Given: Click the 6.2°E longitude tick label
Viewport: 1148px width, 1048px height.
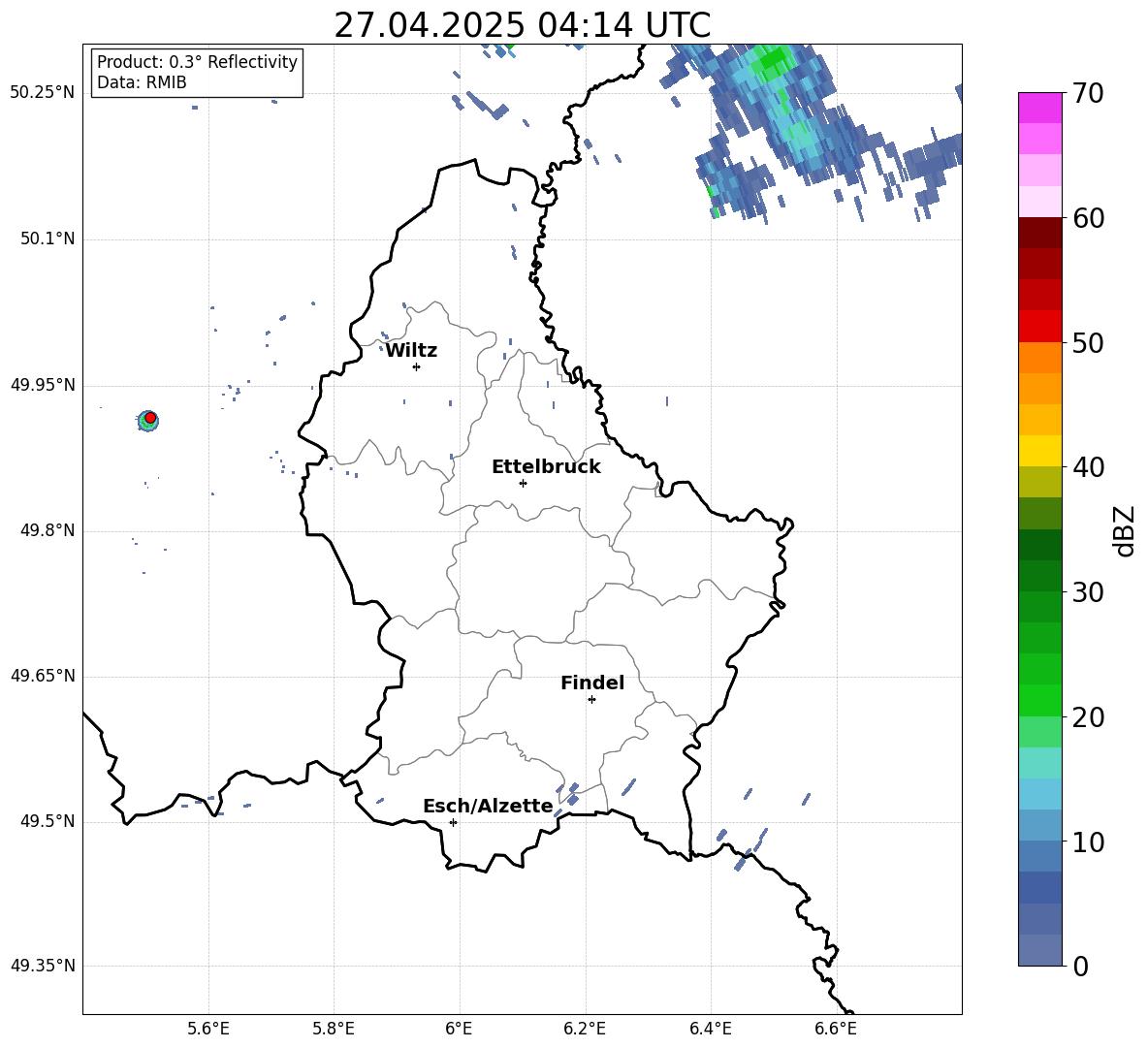Looking at the screenshot, I should point(585,1029).
